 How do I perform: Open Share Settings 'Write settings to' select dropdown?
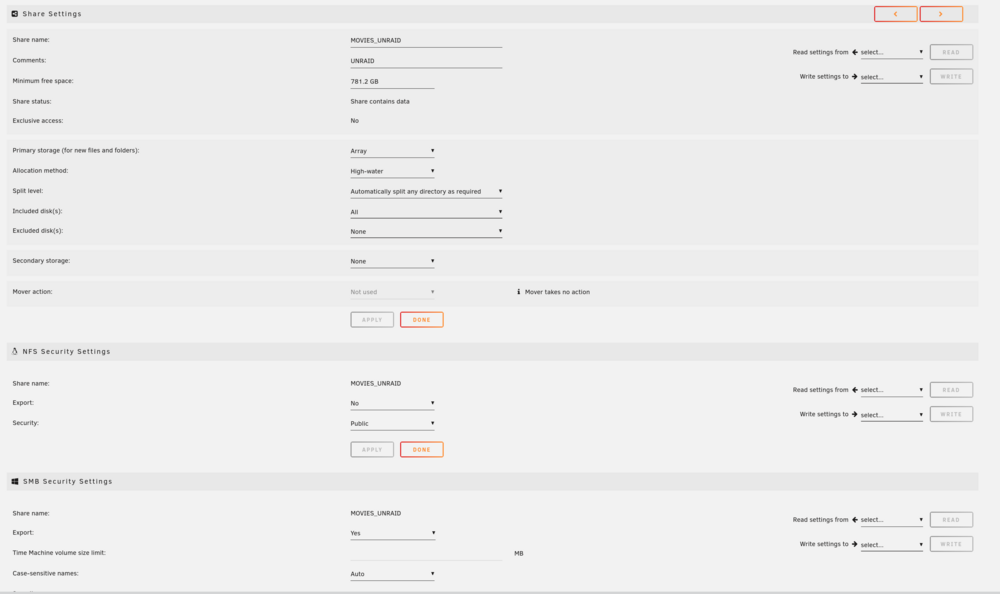892,77
